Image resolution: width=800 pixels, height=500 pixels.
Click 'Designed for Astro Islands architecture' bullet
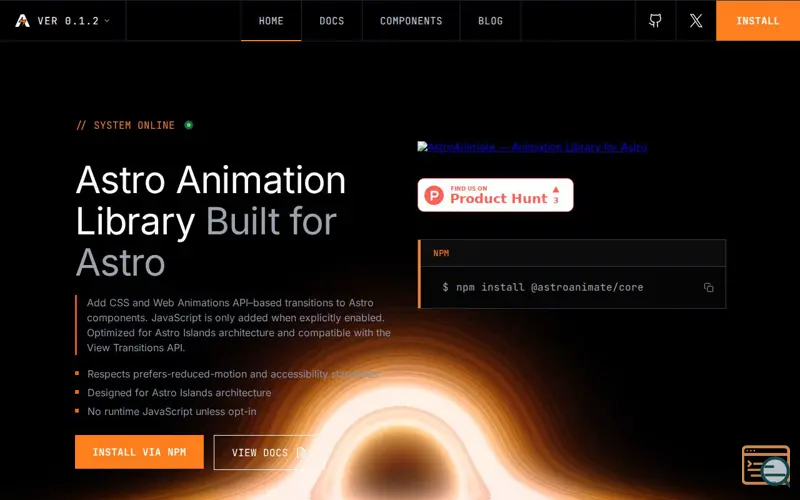179,393
